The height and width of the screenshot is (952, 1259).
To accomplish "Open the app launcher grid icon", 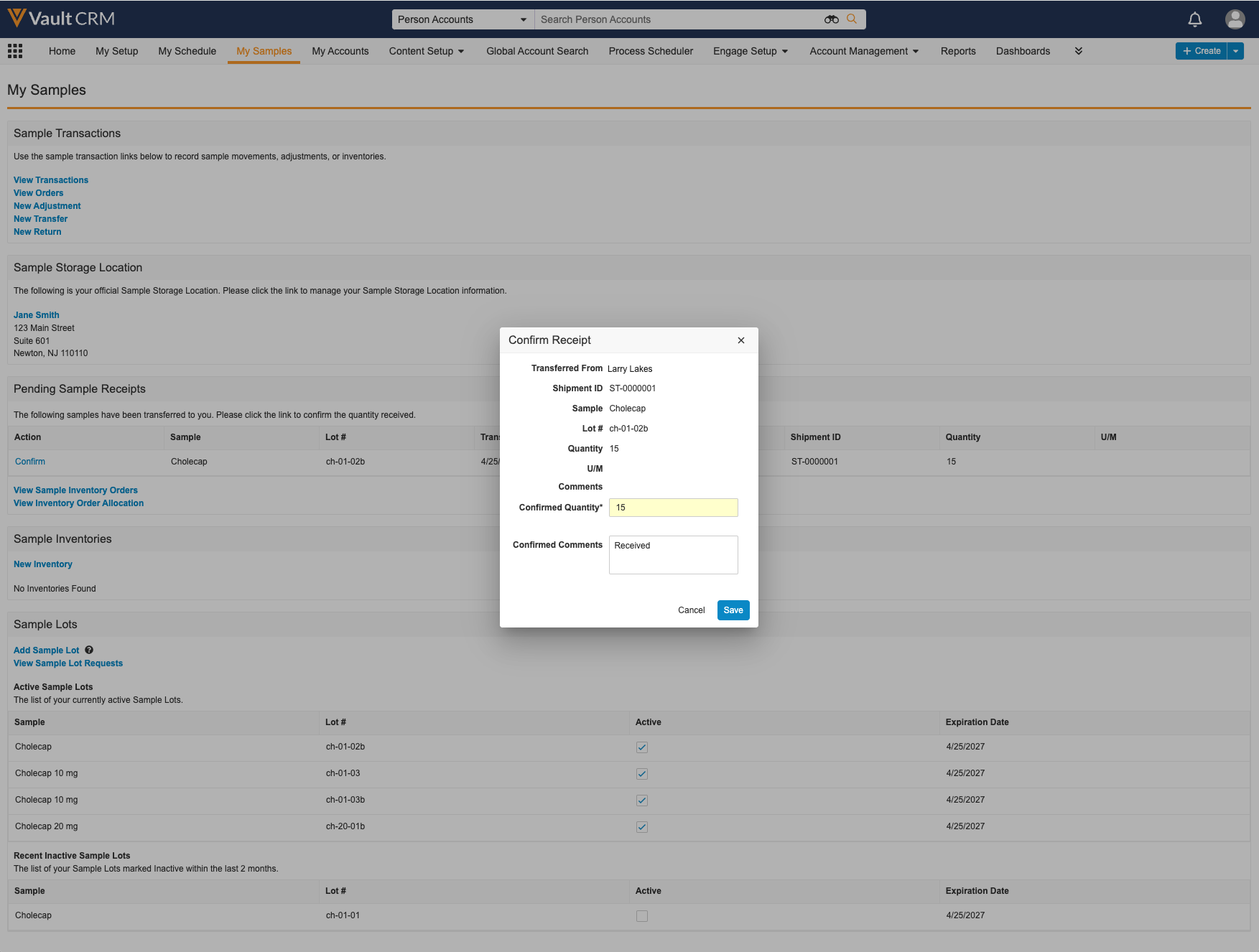I will tap(15, 51).
